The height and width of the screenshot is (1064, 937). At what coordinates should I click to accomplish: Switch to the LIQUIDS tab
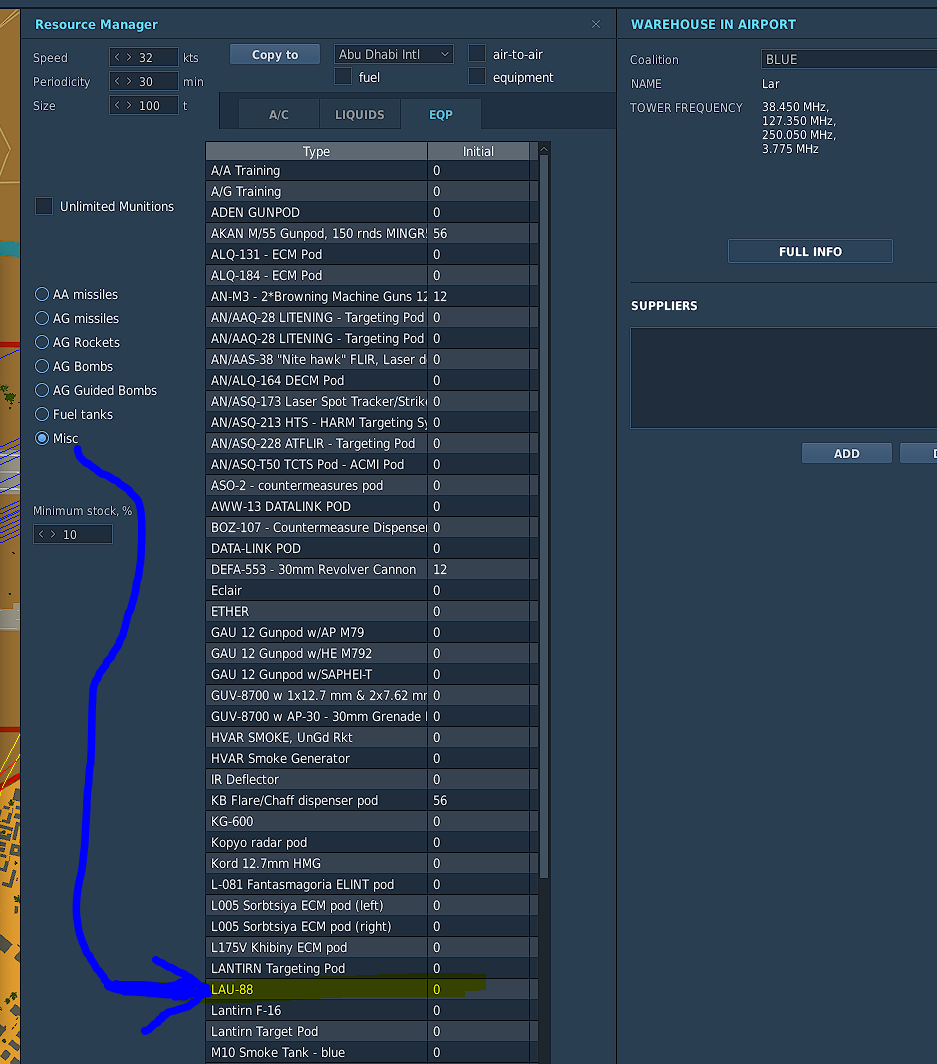point(360,115)
